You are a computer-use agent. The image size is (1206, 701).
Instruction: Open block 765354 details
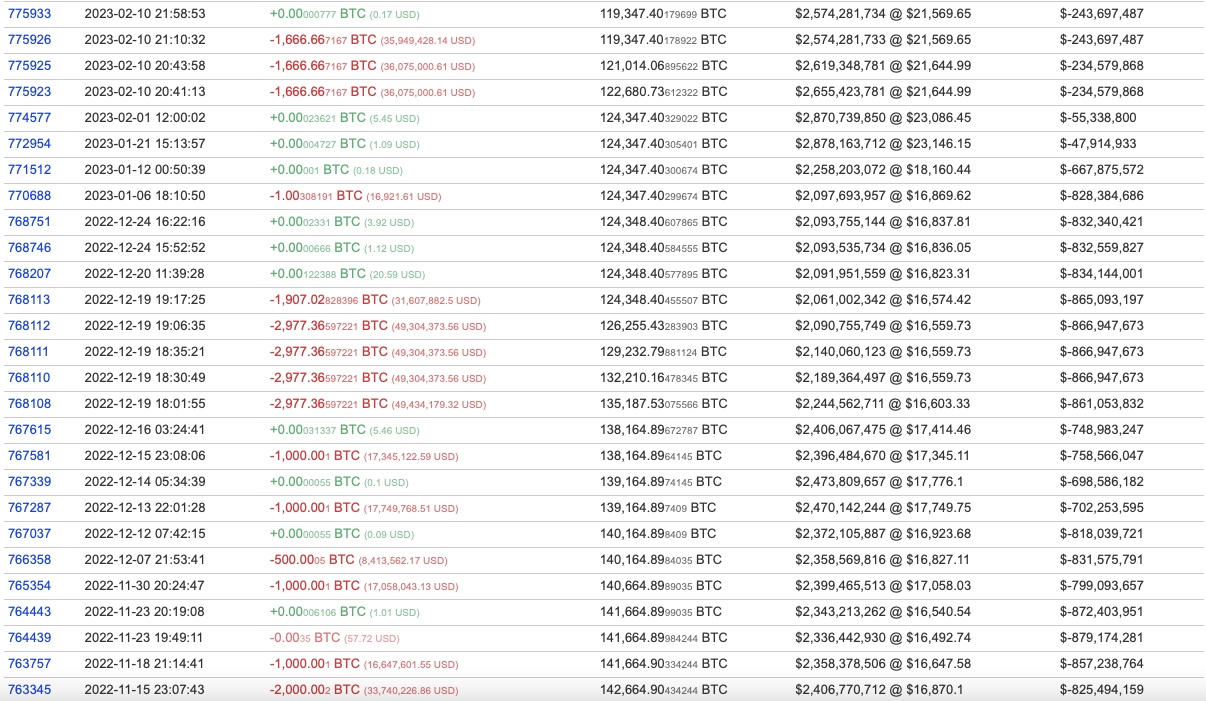click(x=29, y=586)
